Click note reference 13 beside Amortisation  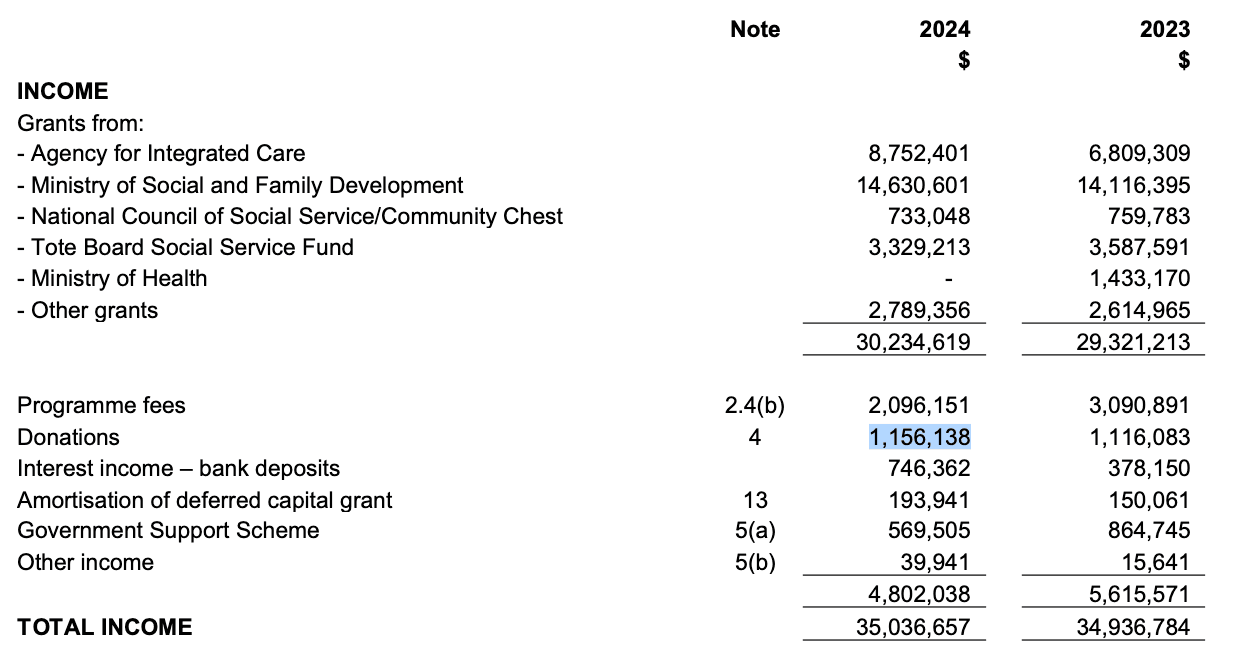[x=755, y=500]
